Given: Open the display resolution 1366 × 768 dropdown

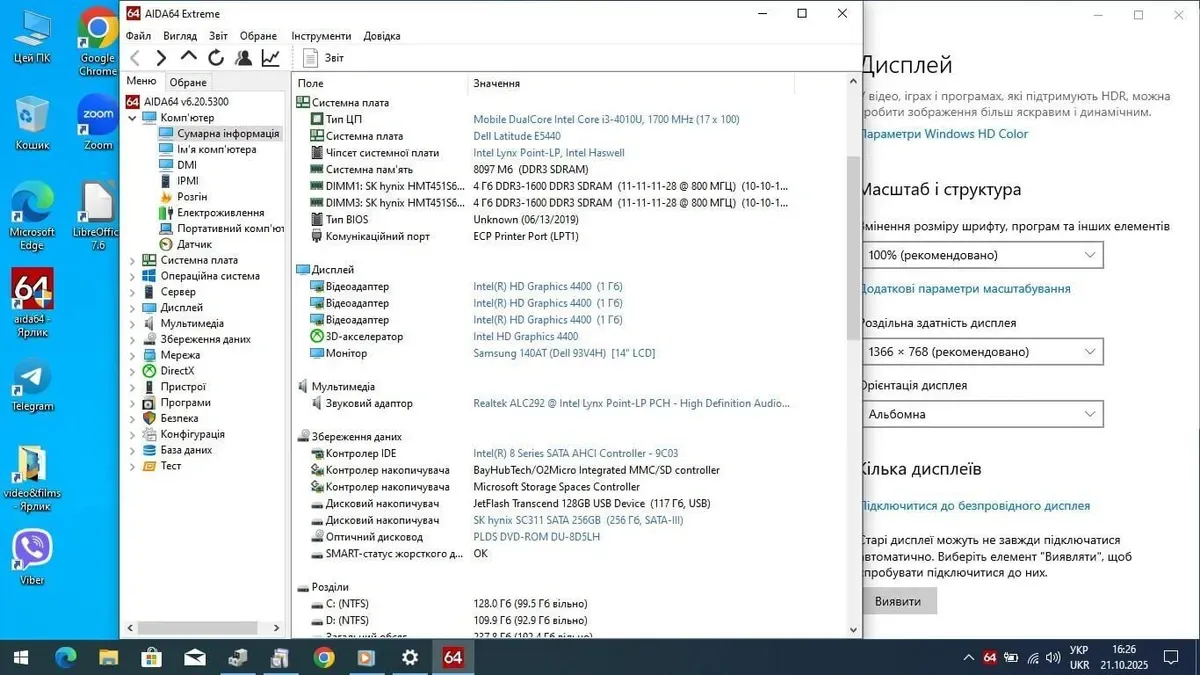Looking at the screenshot, I should 981,352.
